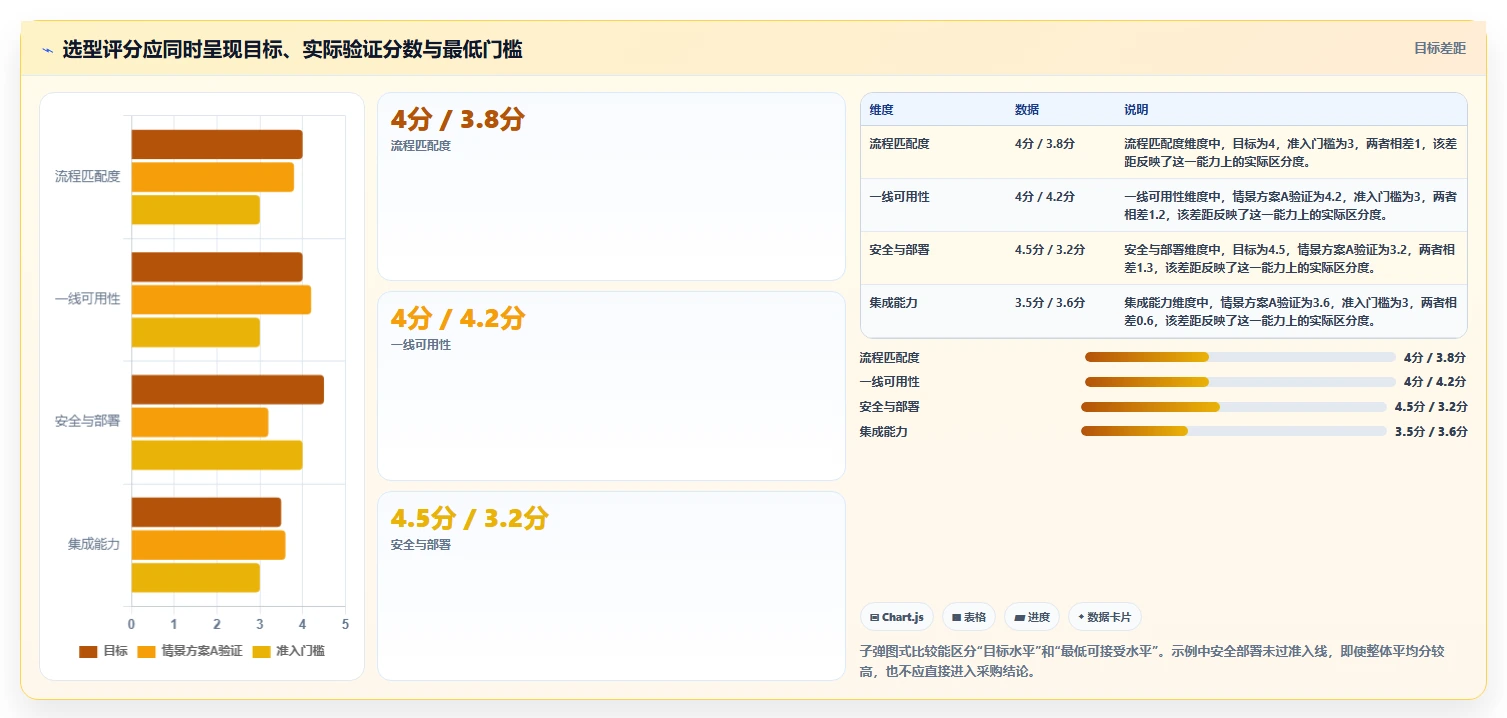The image size is (1507, 718).
Task: Click the 数据 table column header
Action: [1026, 109]
